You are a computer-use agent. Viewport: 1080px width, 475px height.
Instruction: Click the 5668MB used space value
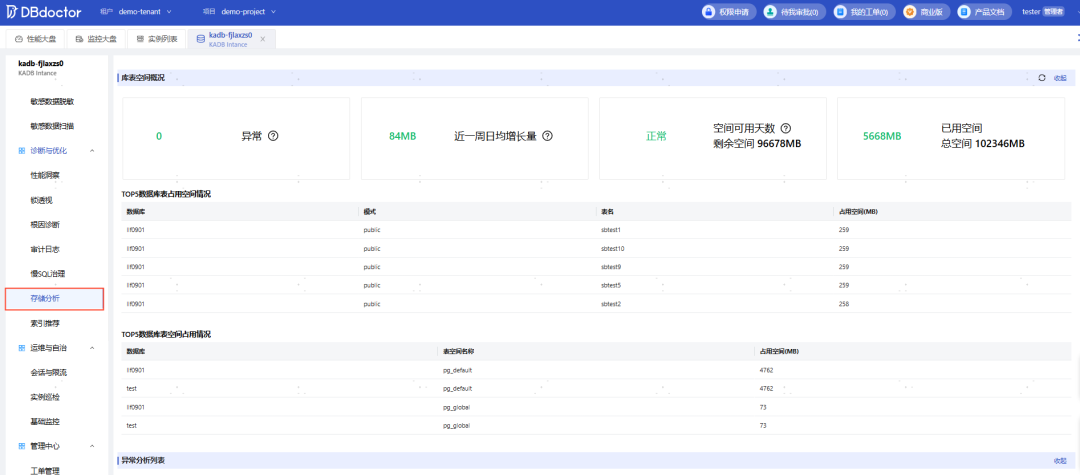882,136
